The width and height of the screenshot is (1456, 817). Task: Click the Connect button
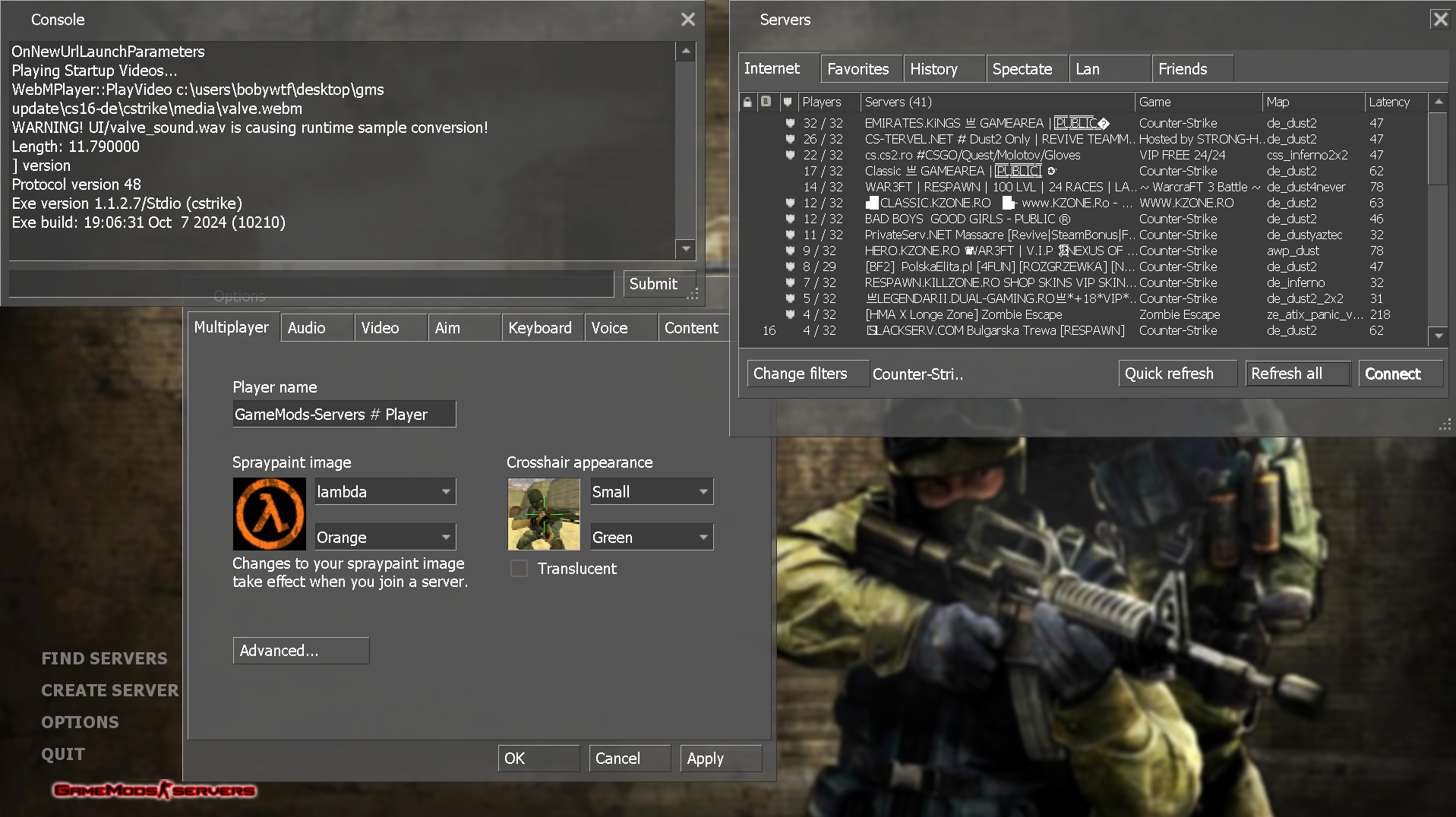pyautogui.click(x=1401, y=374)
